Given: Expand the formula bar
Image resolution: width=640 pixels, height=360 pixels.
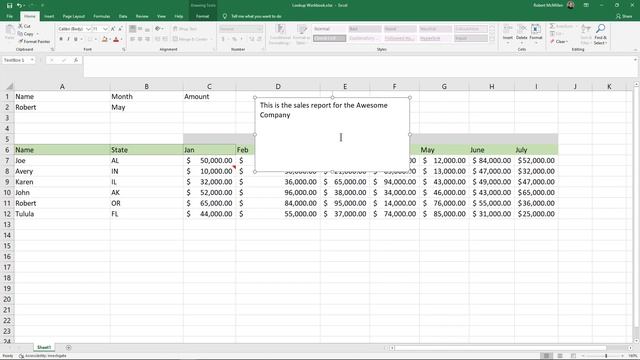Looking at the screenshot, I should (636, 60).
